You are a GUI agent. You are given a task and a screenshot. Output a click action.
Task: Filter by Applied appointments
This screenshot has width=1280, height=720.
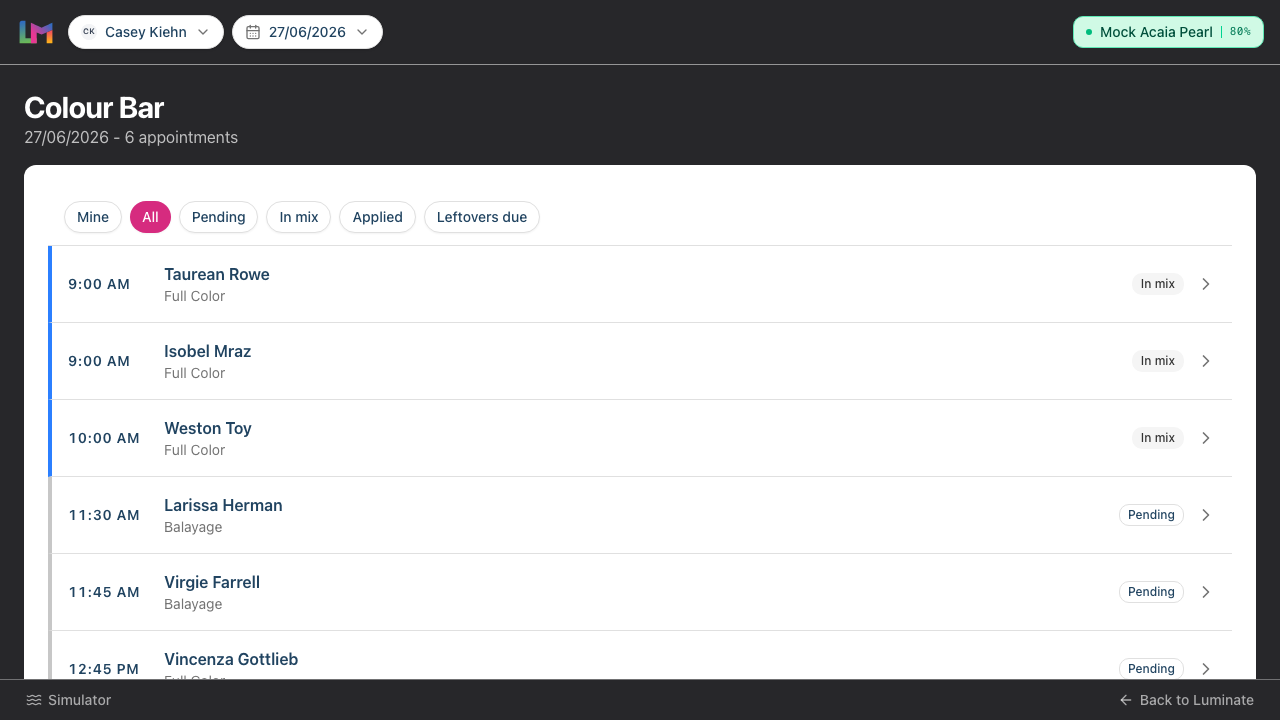point(377,217)
